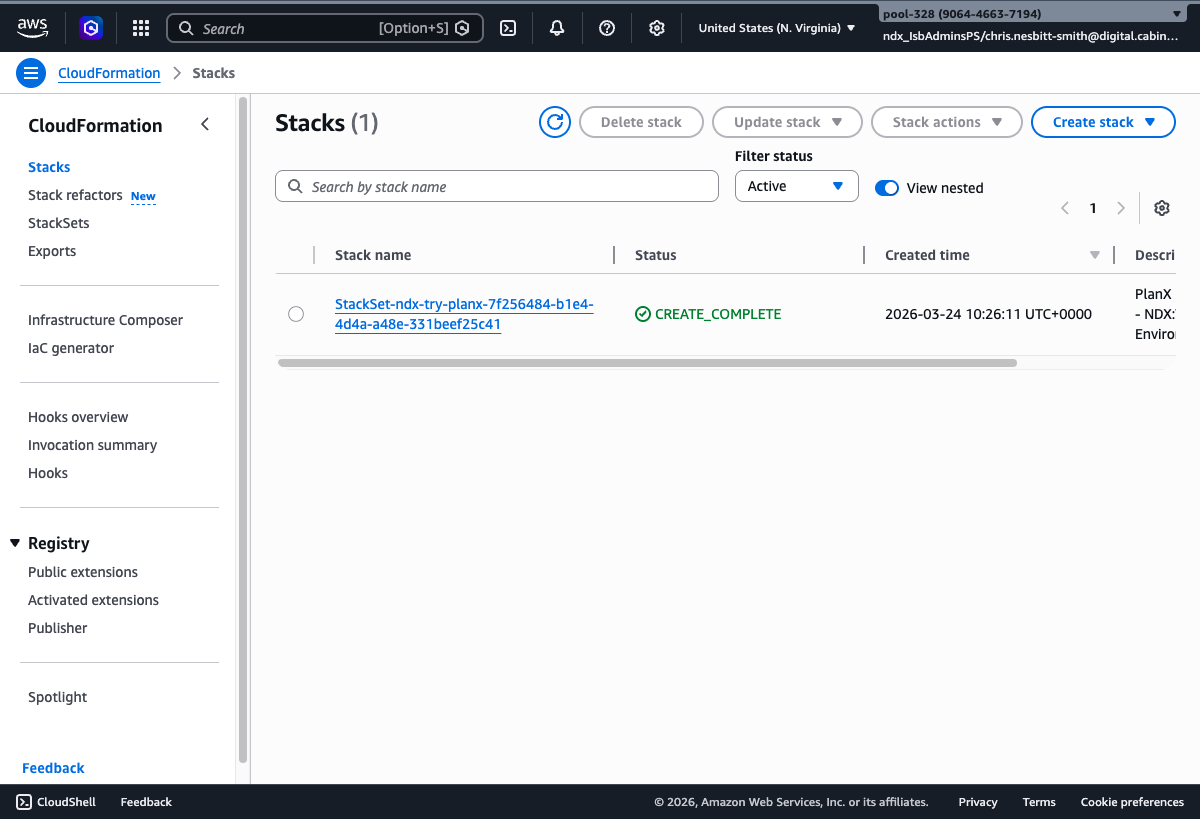Toggle the View nested switch off
This screenshot has height=819, width=1200.
(x=887, y=188)
